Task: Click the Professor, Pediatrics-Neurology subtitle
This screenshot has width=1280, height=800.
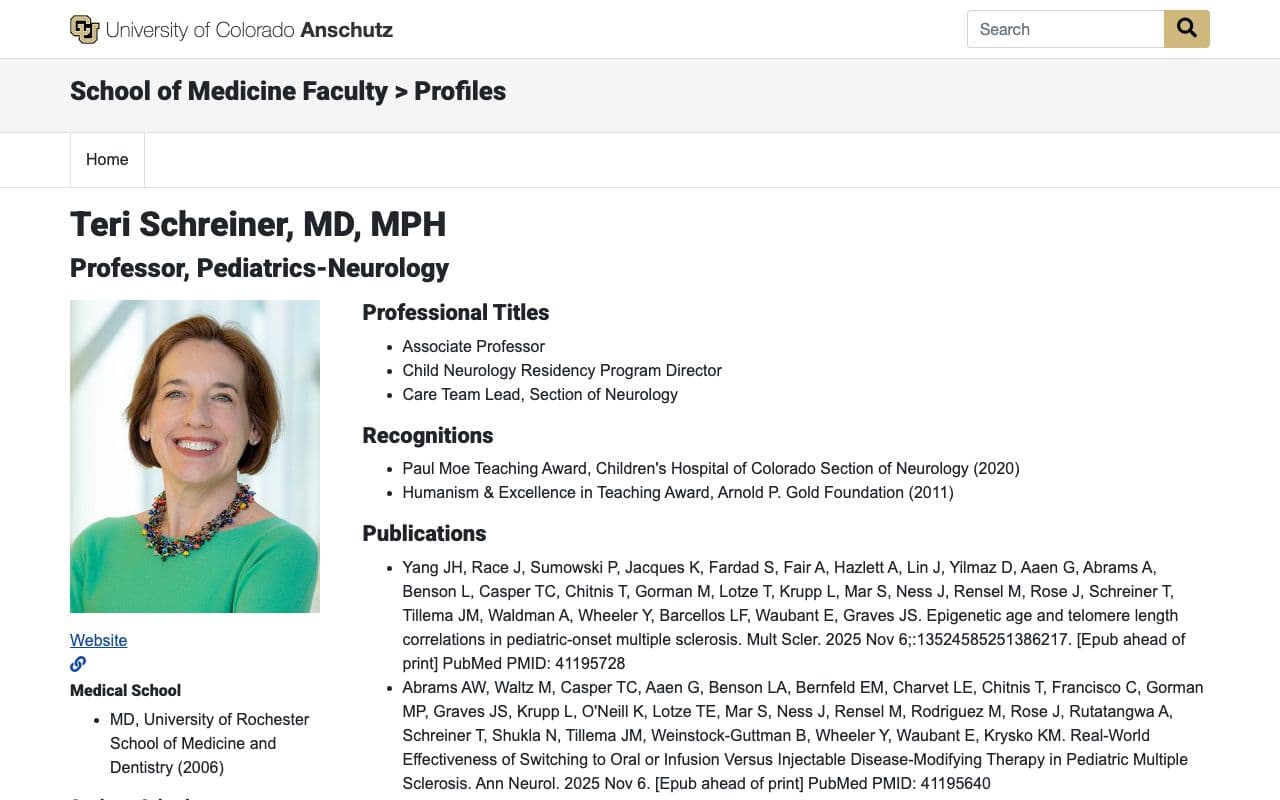Action: tap(259, 268)
